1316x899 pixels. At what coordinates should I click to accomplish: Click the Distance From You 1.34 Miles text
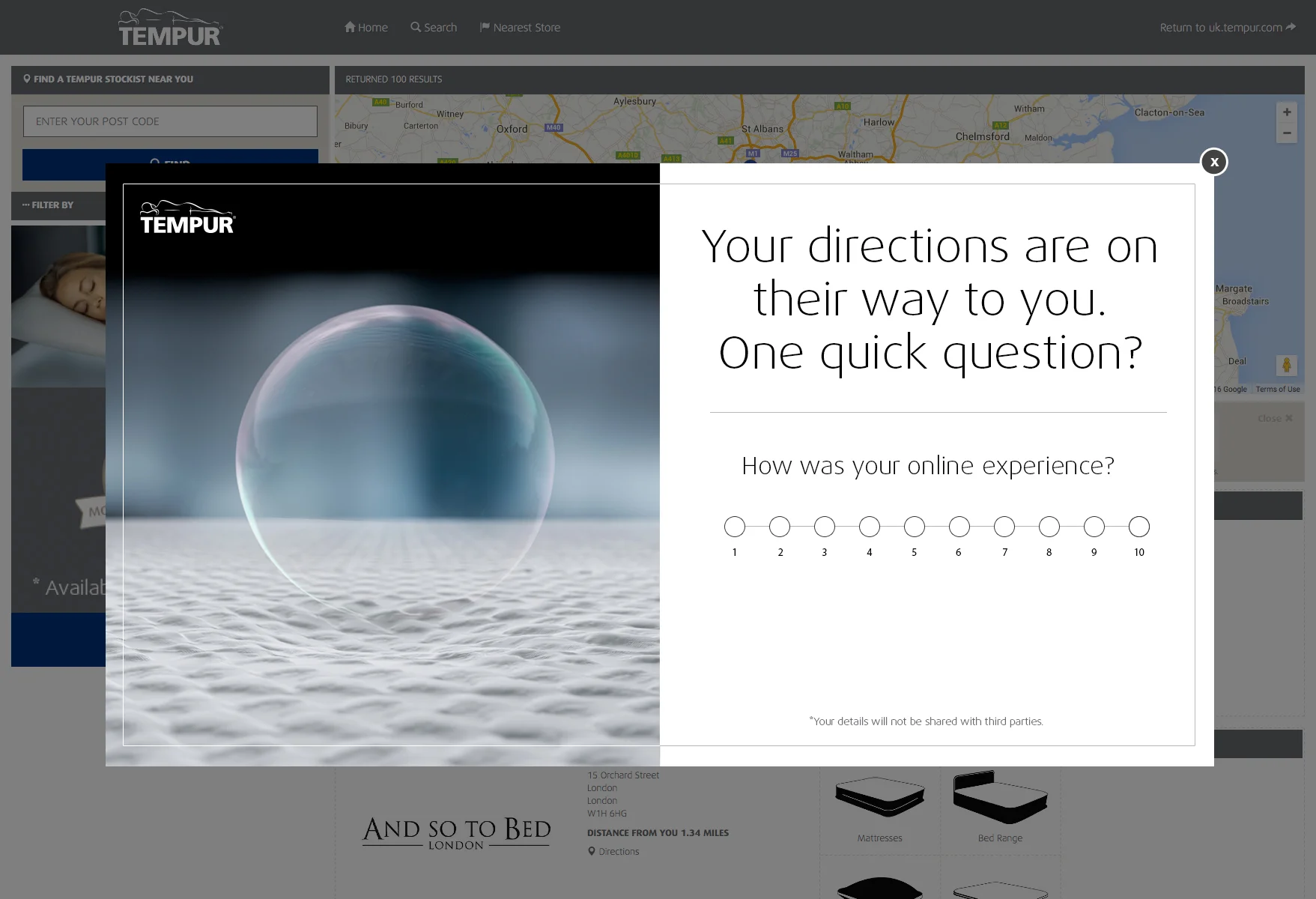pos(658,833)
